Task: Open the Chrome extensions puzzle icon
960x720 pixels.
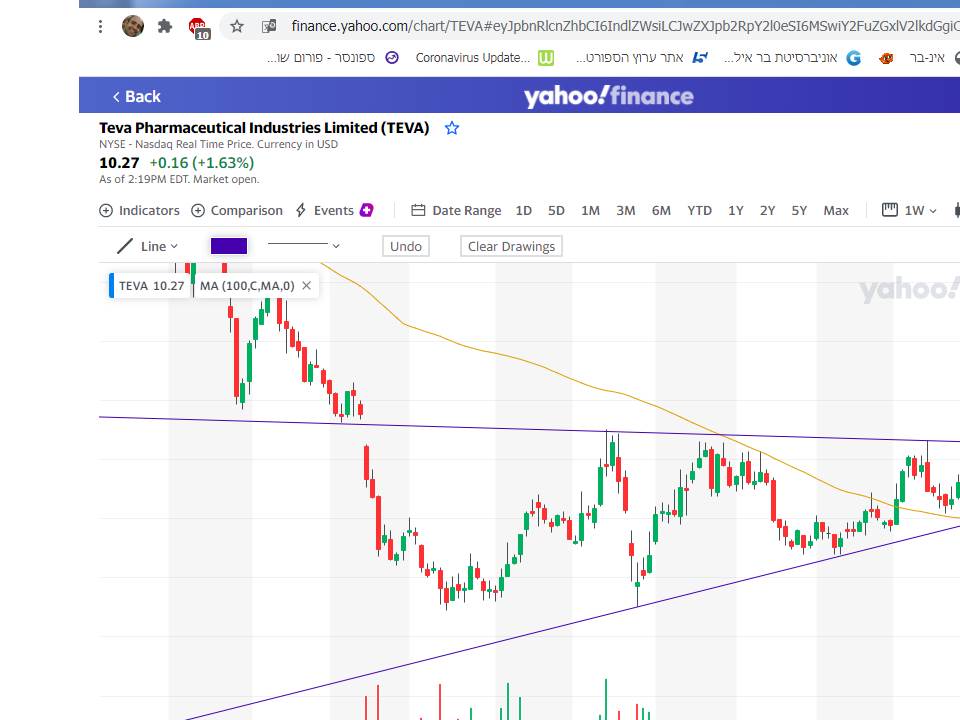Action: click(165, 26)
